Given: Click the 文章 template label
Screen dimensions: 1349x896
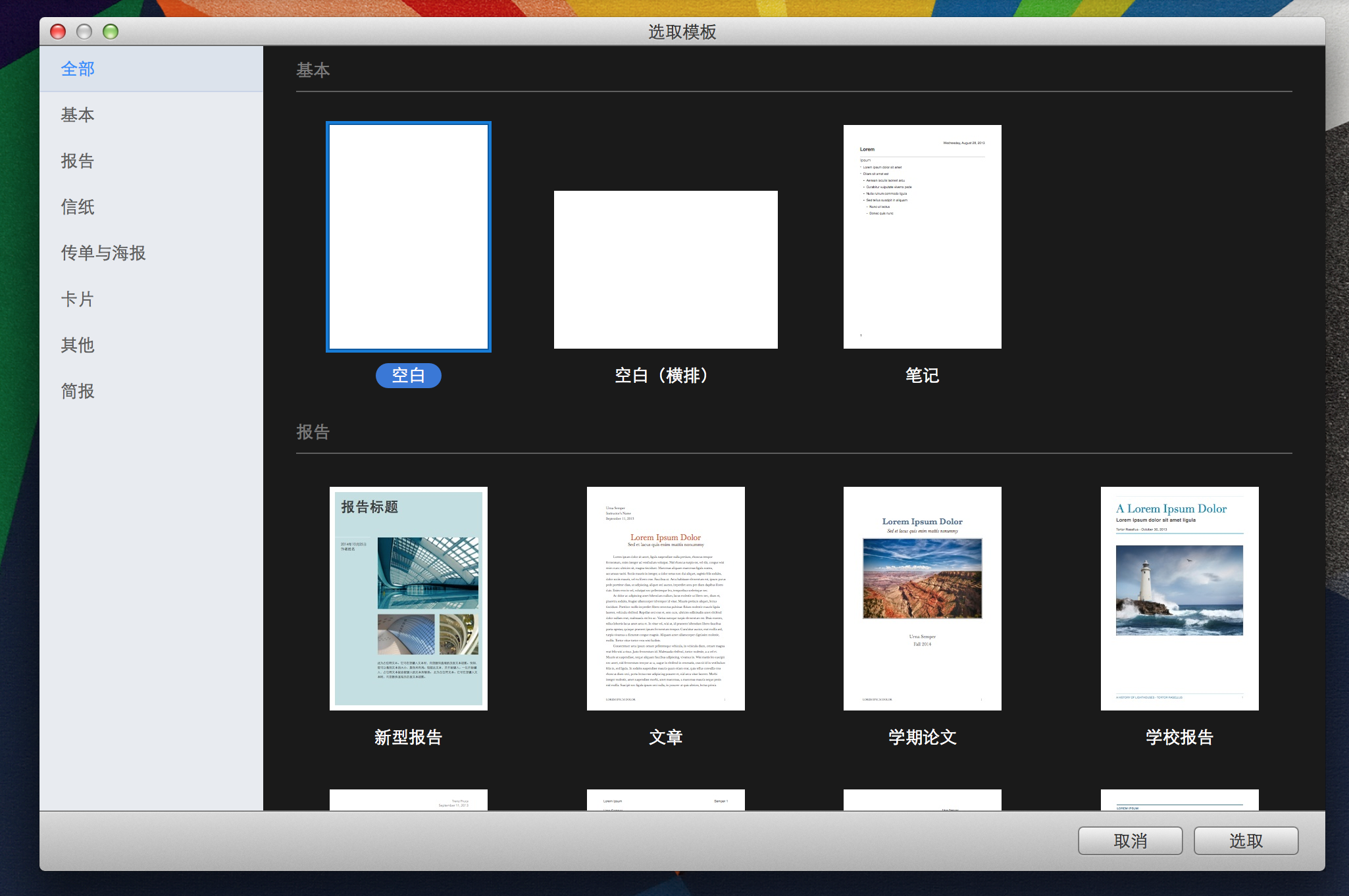Looking at the screenshot, I should [x=666, y=737].
